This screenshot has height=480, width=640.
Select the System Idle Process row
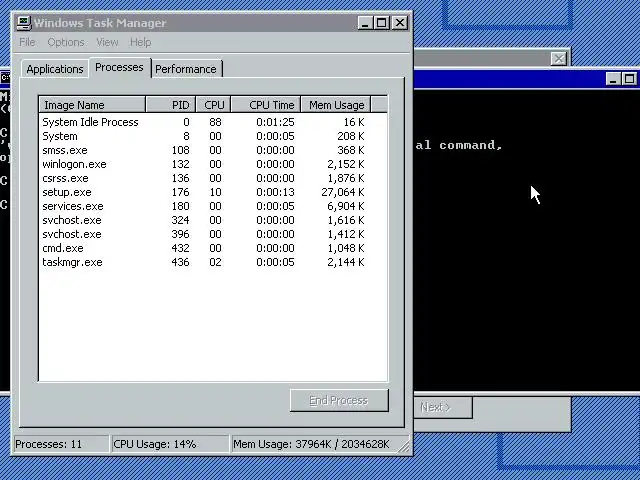[x=213, y=122]
